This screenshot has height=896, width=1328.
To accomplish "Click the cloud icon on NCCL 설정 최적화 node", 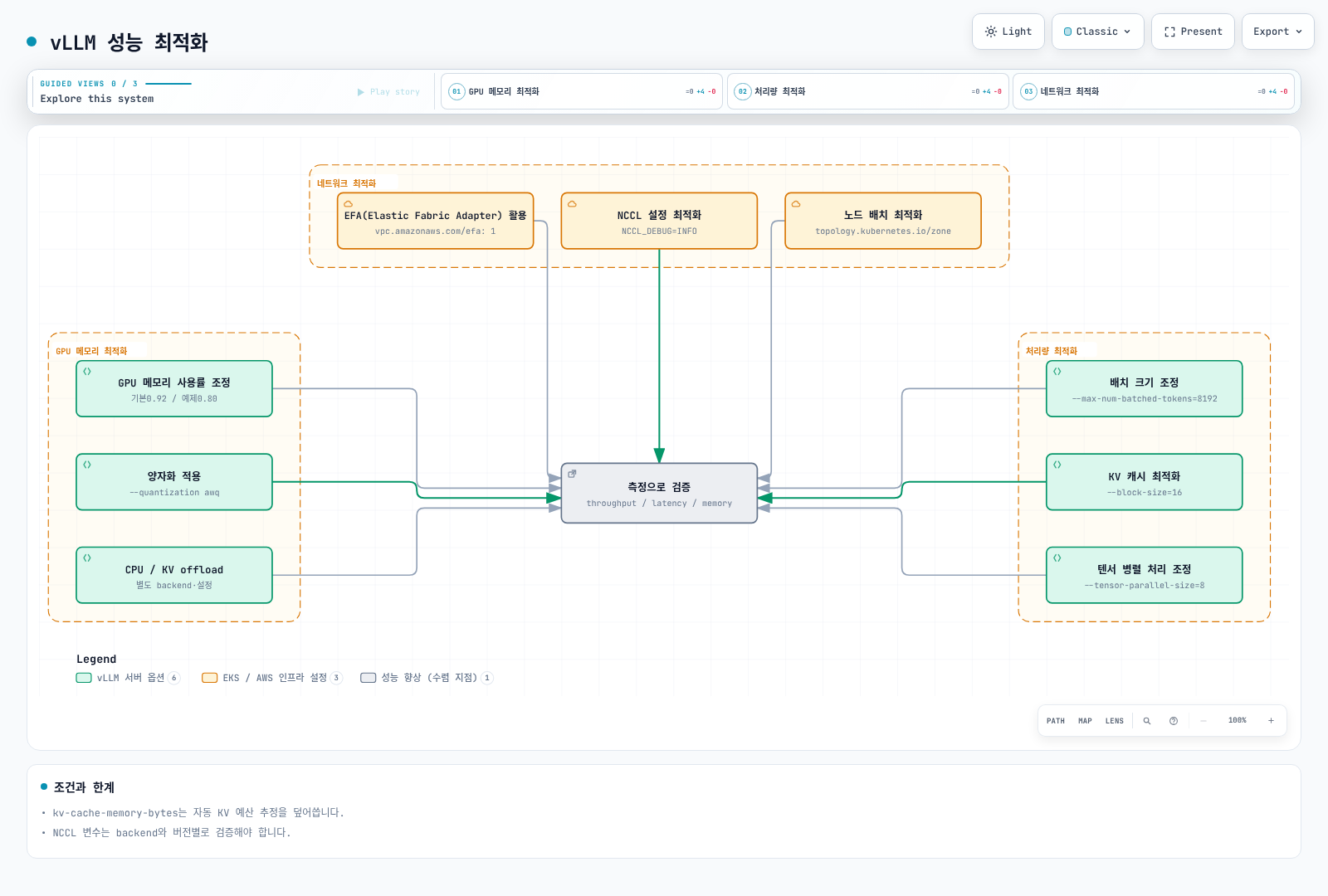I will (572, 204).
